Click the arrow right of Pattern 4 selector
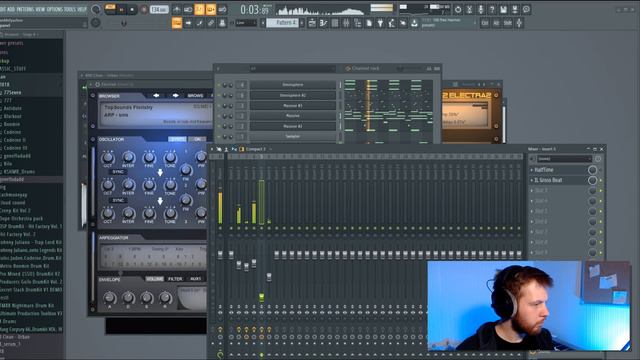The image size is (640, 360). coord(302,23)
